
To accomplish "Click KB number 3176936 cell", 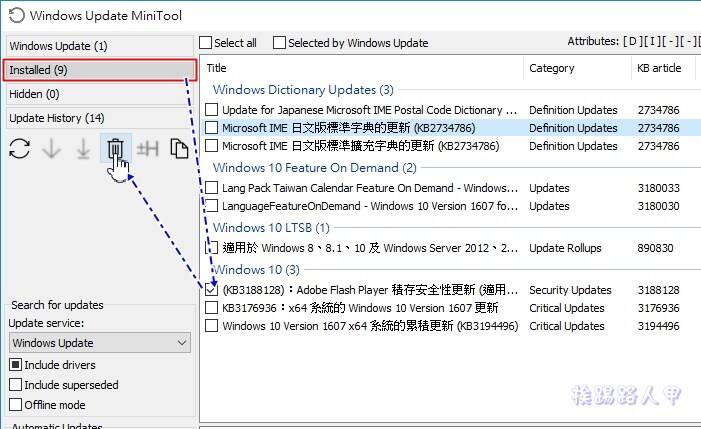I will [x=659, y=308].
